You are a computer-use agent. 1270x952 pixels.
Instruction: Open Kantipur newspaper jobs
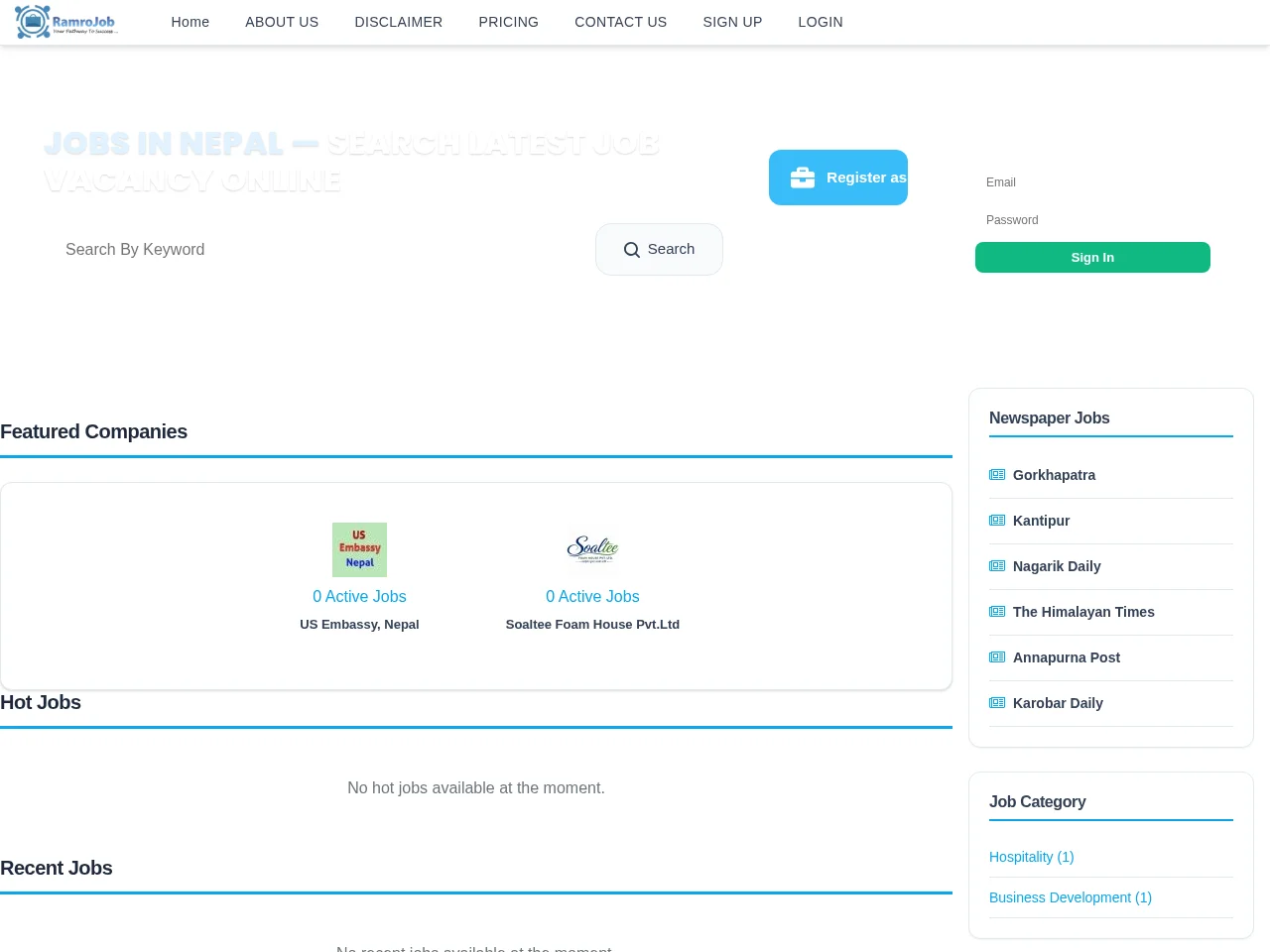coord(1041,521)
